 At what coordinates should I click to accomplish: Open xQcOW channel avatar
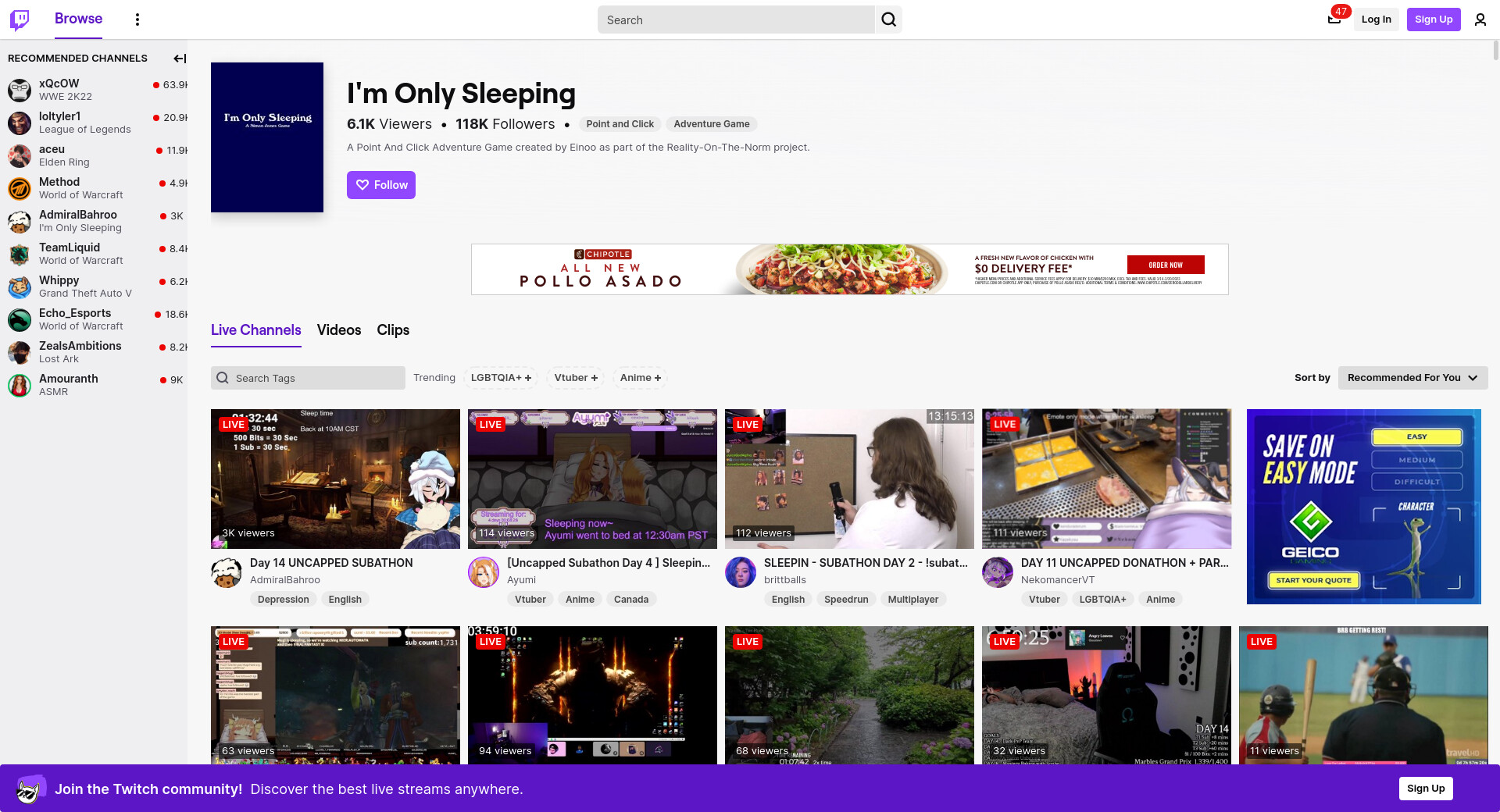coord(20,90)
